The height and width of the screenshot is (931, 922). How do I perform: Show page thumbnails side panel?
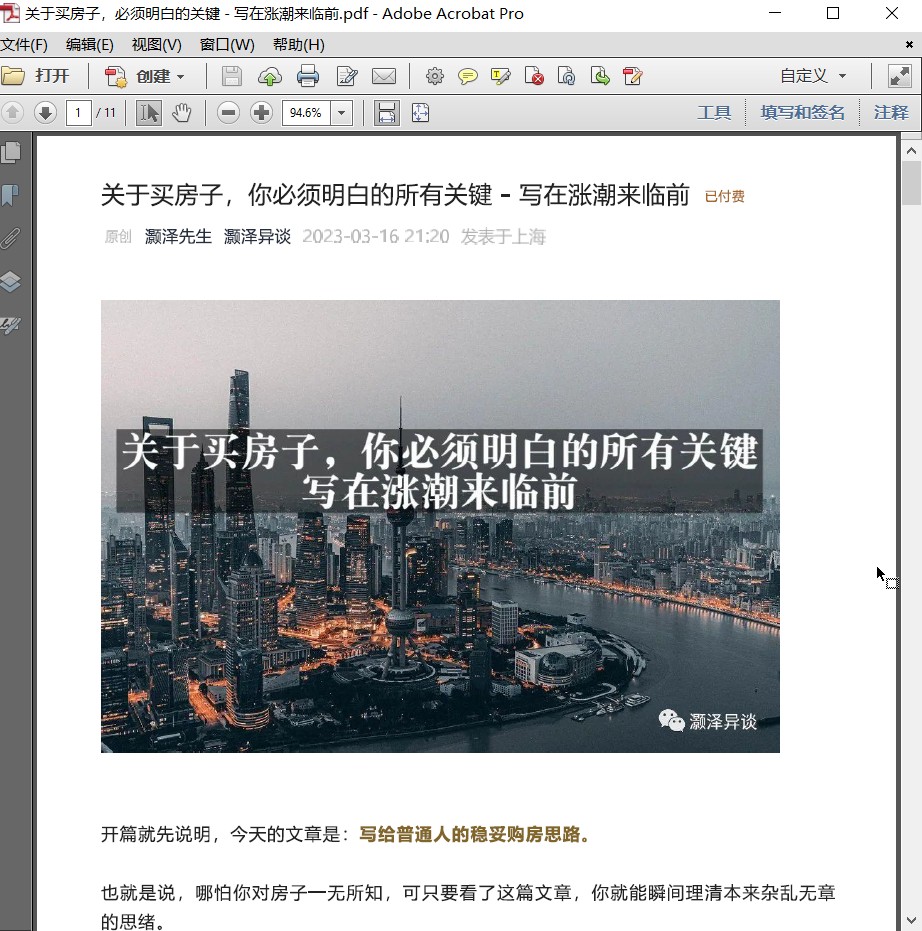click(x=11, y=152)
